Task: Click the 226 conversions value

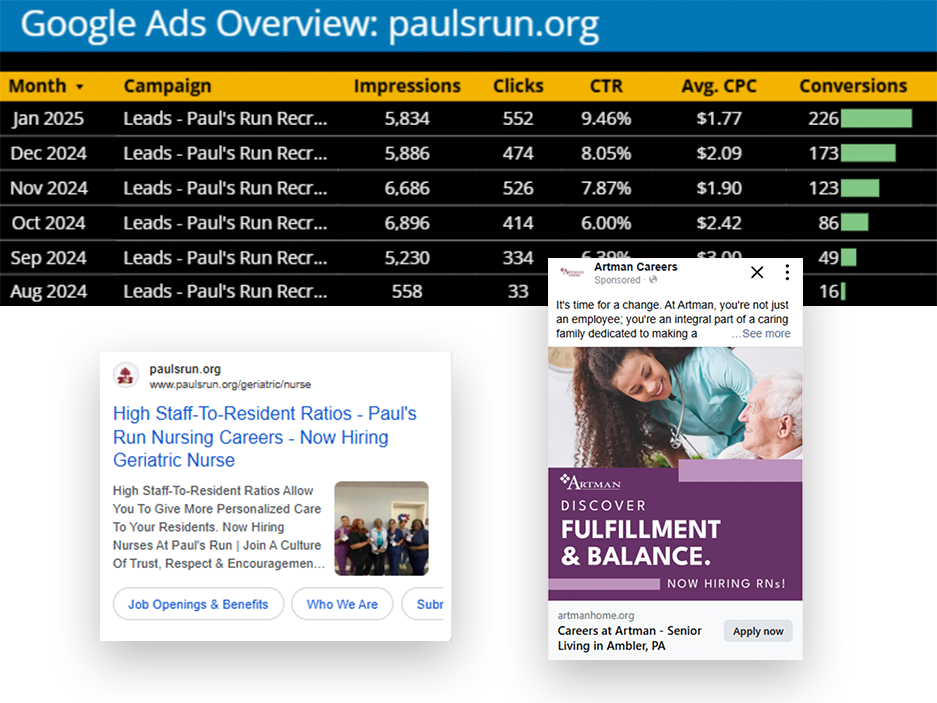Action: point(823,118)
